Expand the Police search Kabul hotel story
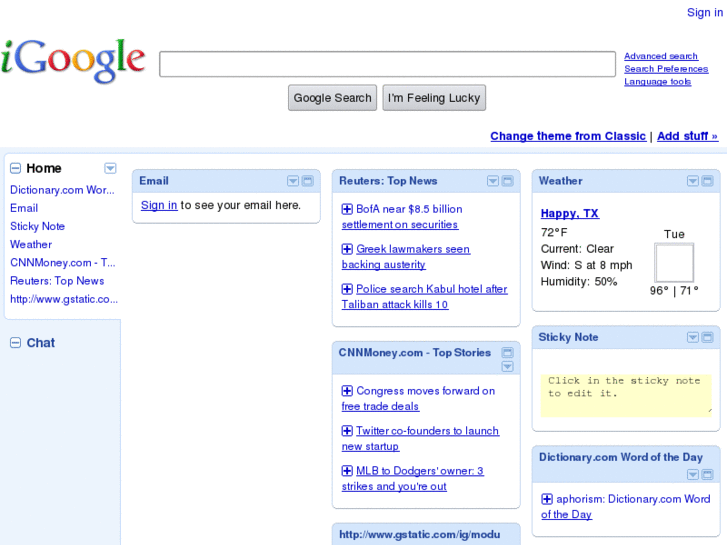The height and width of the screenshot is (545, 727). (x=347, y=289)
